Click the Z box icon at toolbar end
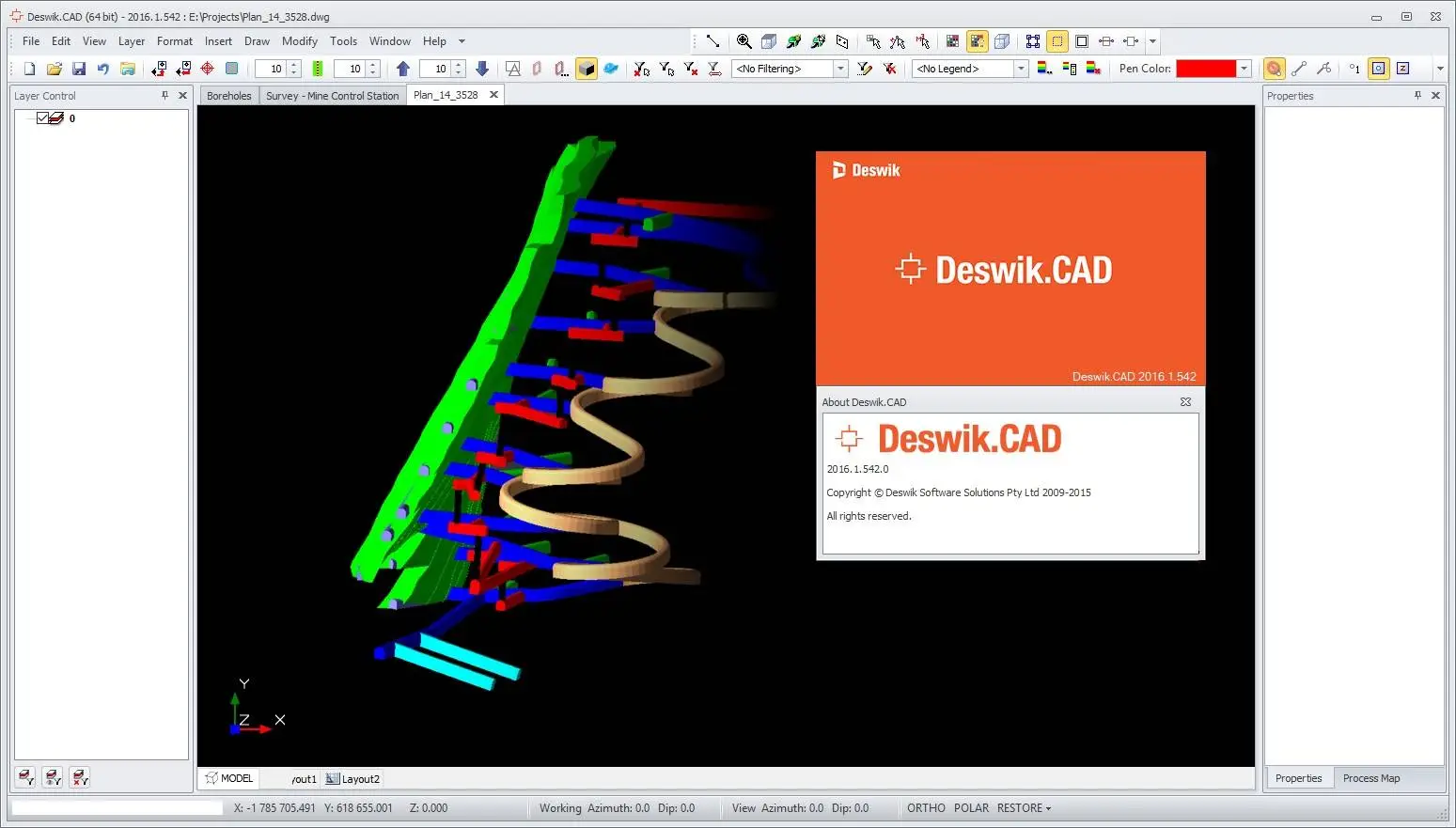The width and height of the screenshot is (1456, 828). 1403,69
